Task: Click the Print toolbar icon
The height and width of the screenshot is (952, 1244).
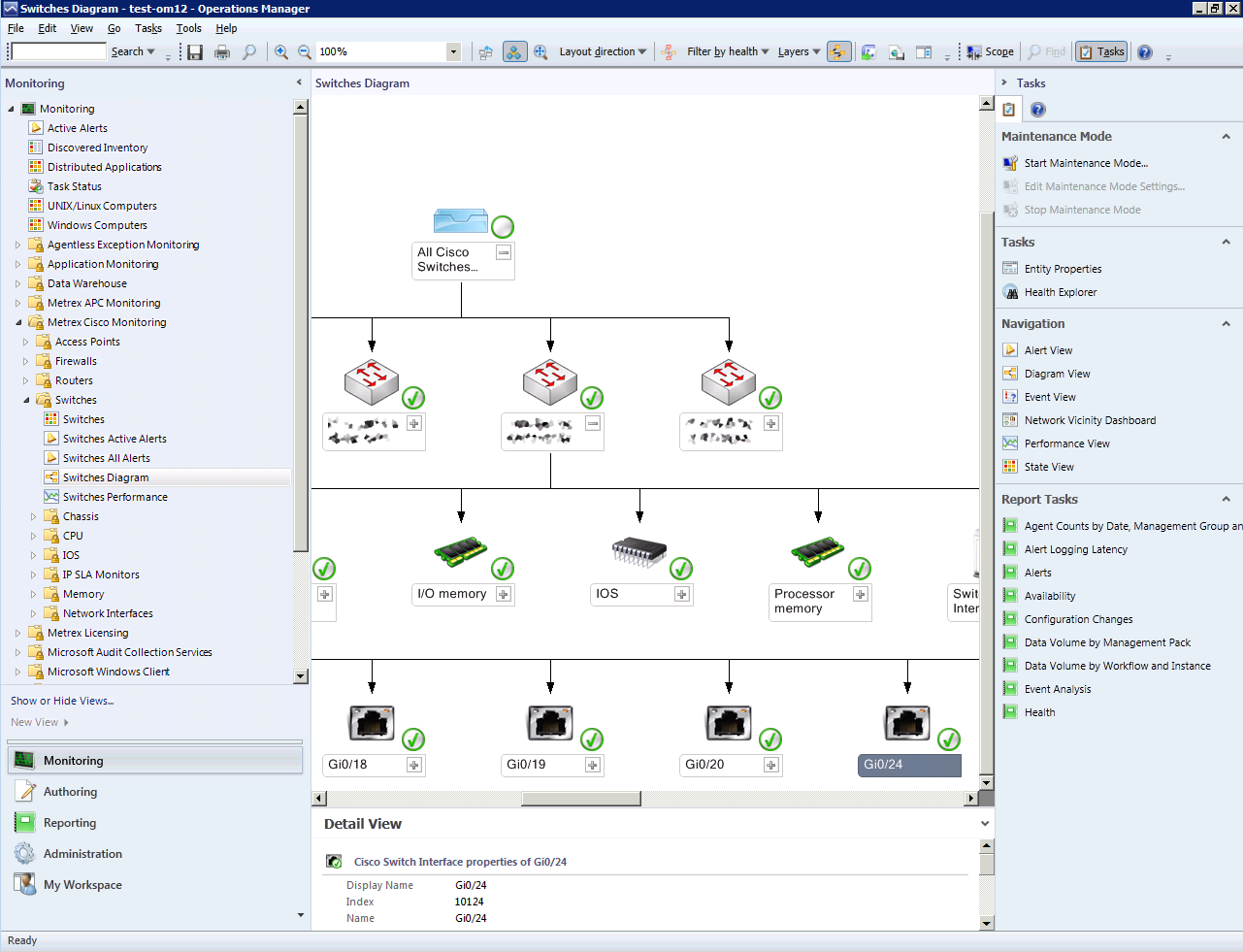Action: (x=222, y=52)
